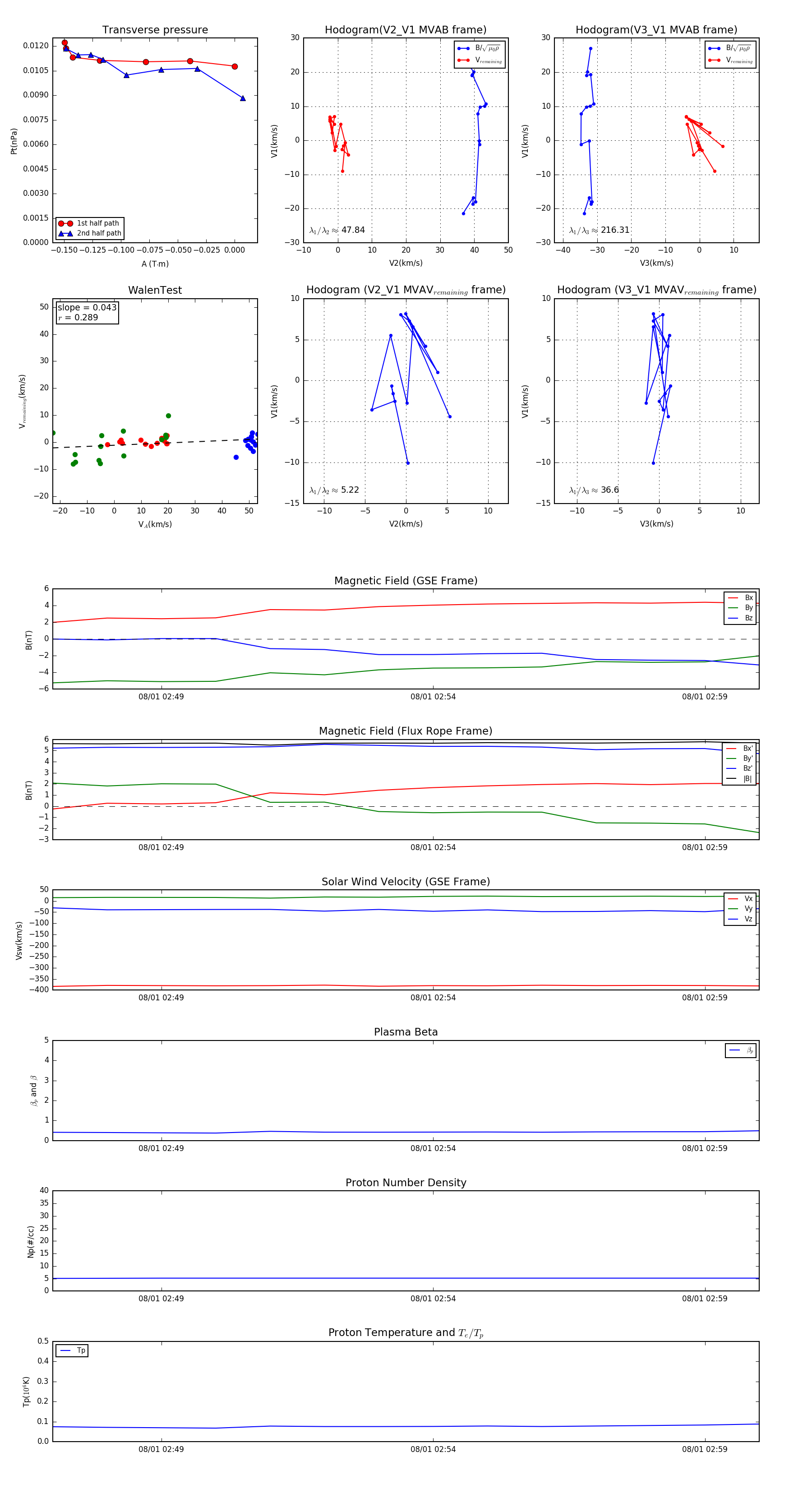Click the 'Transverse pressure' plot title

tap(155, 30)
